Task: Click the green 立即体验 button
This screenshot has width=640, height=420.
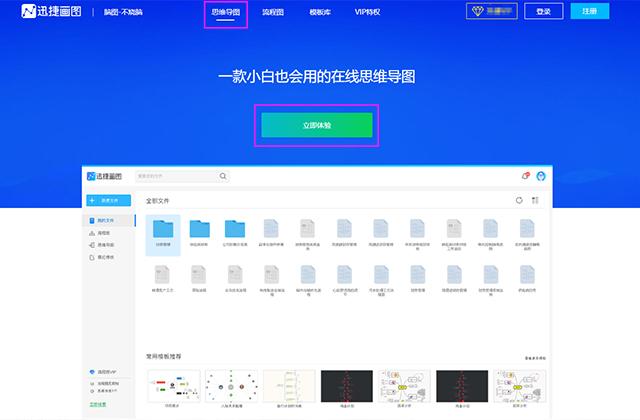Action: (x=317, y=125)
